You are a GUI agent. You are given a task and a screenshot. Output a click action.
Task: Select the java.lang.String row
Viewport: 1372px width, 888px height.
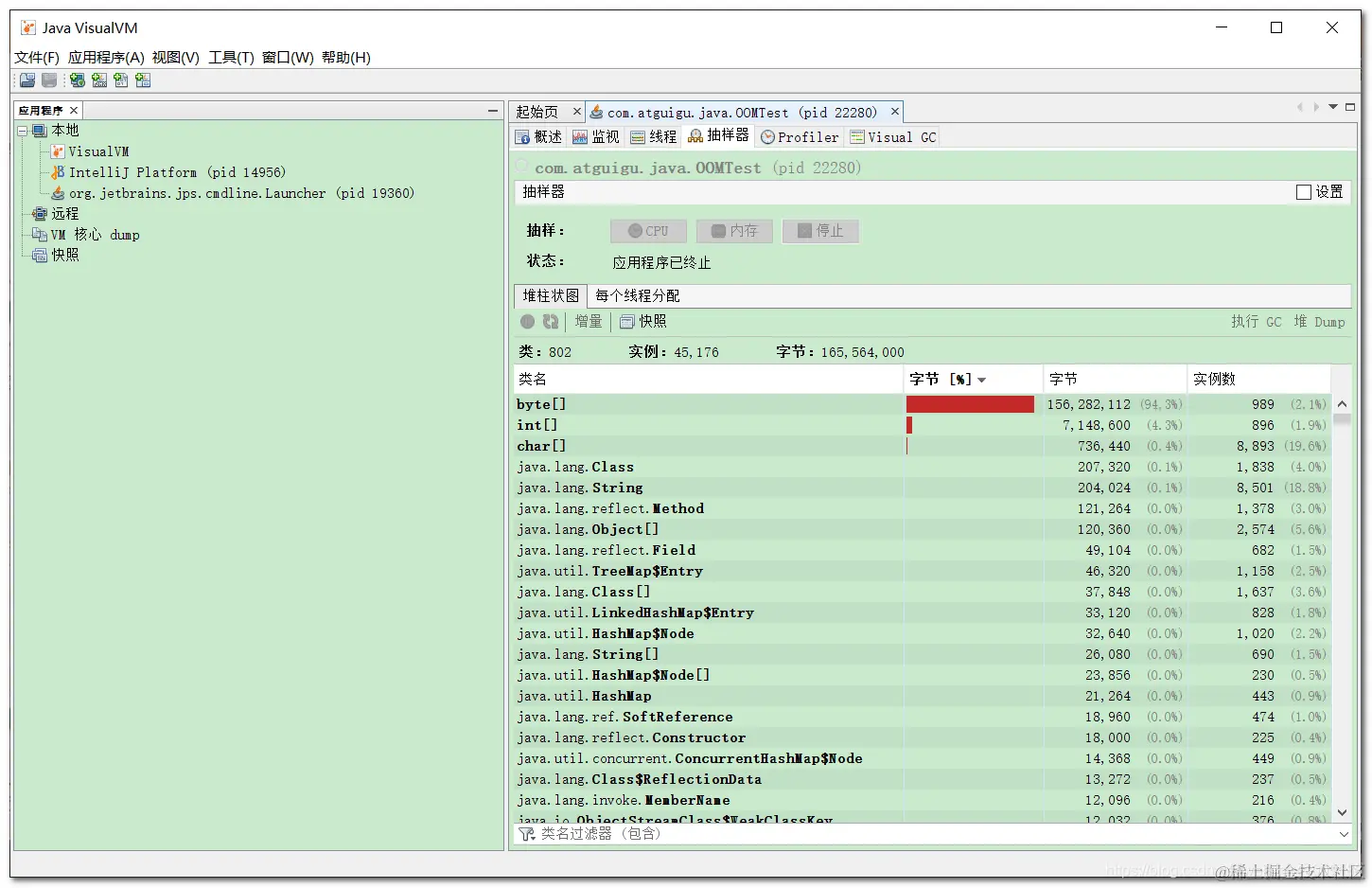coord(923,488)
